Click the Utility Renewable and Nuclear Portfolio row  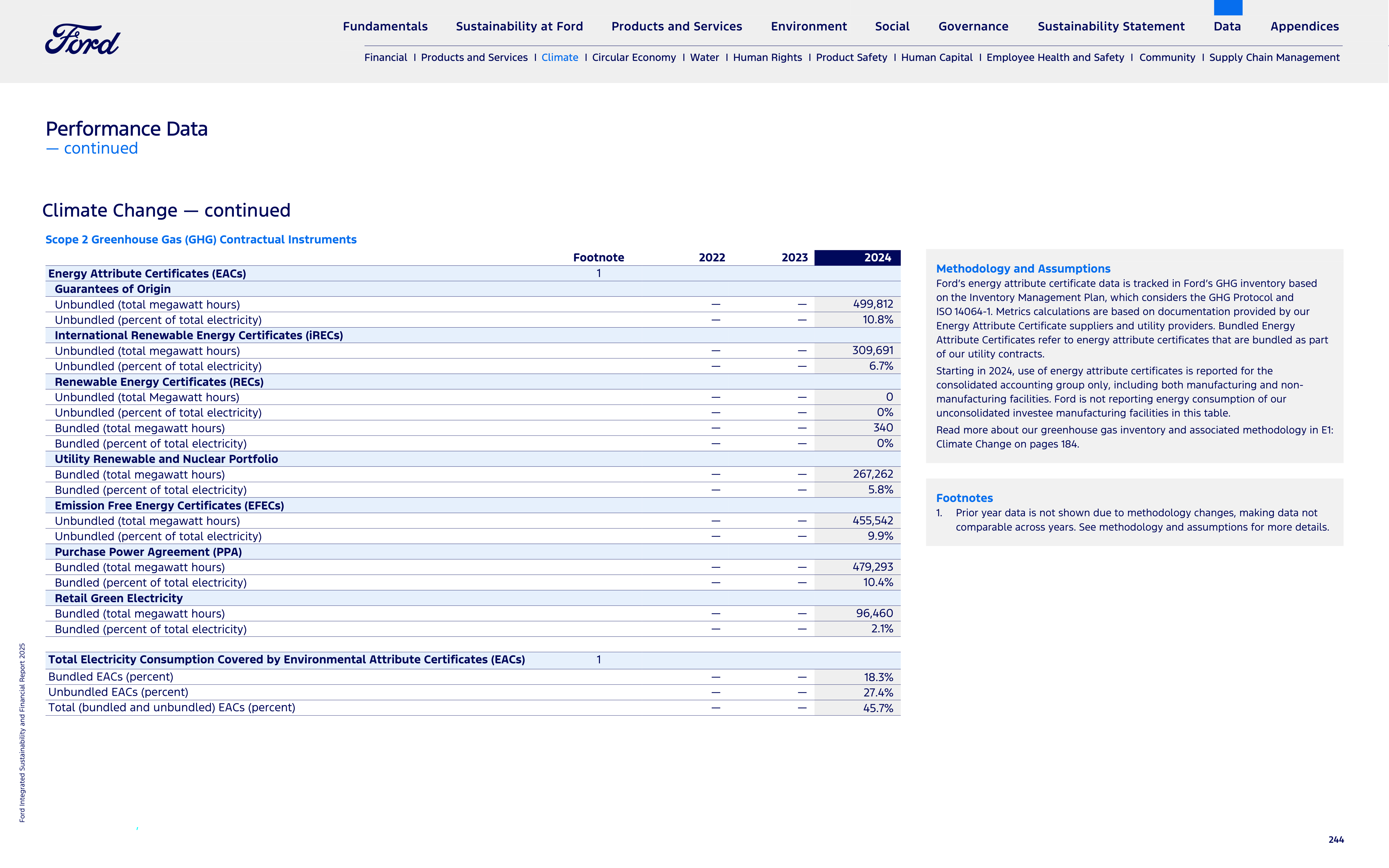(x=473, y=459)
